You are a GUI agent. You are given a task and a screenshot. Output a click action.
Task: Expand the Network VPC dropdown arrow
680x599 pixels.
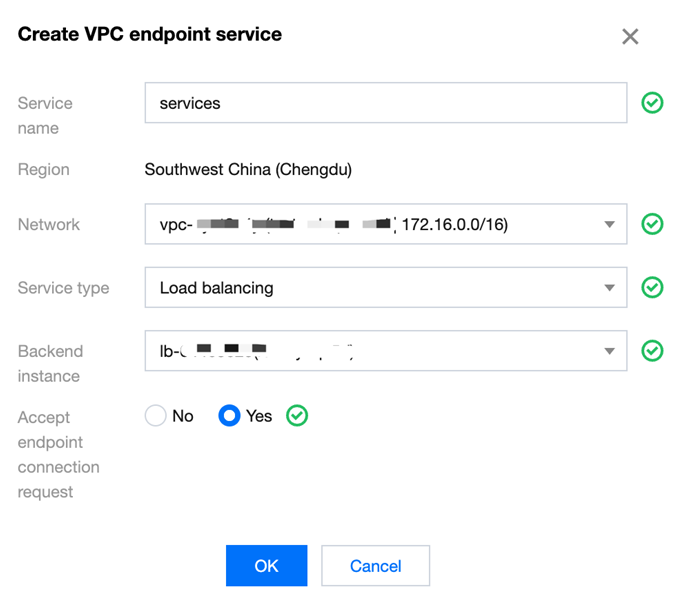coord(609,225)
